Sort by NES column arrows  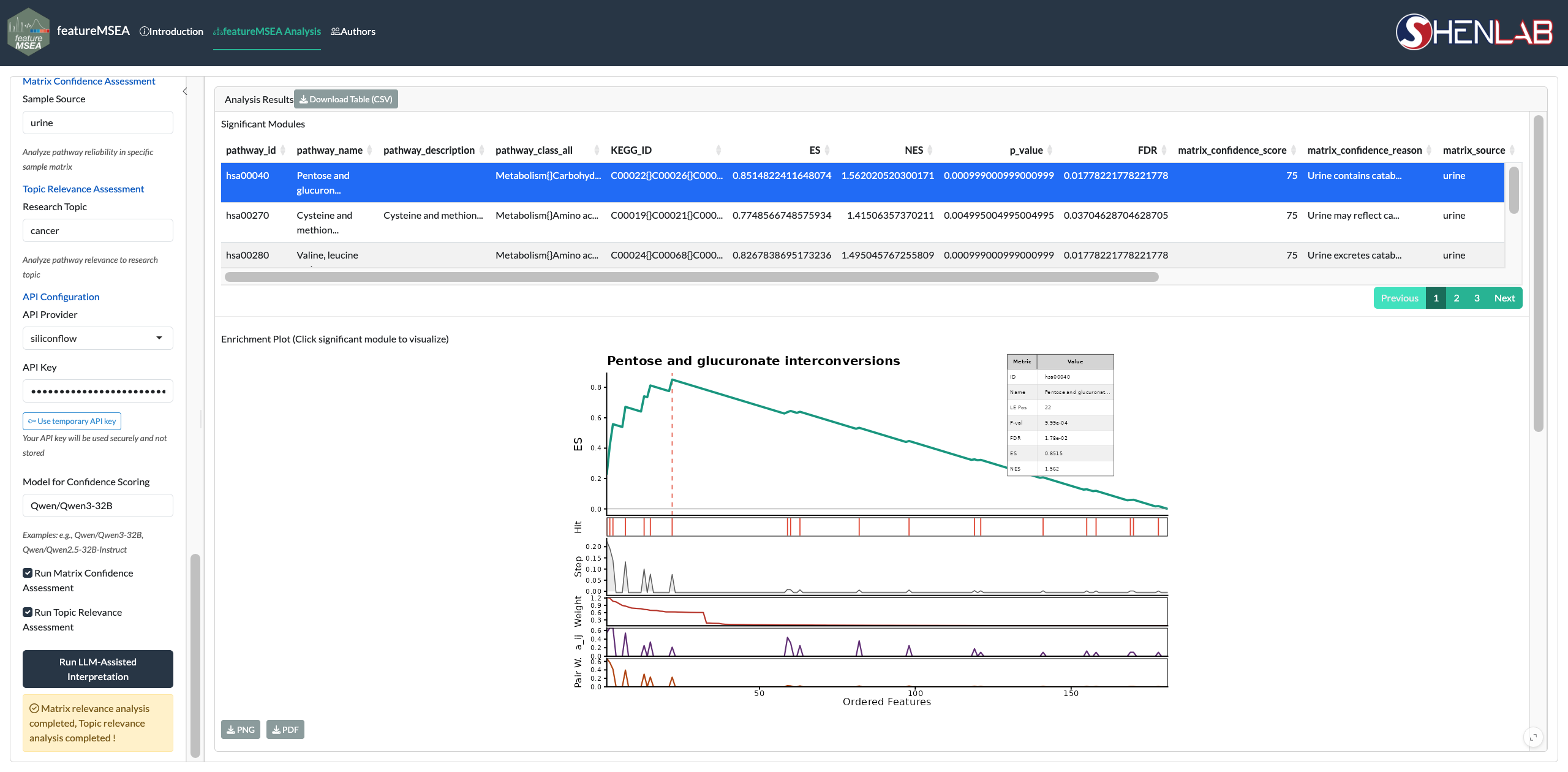pos(930,150)
